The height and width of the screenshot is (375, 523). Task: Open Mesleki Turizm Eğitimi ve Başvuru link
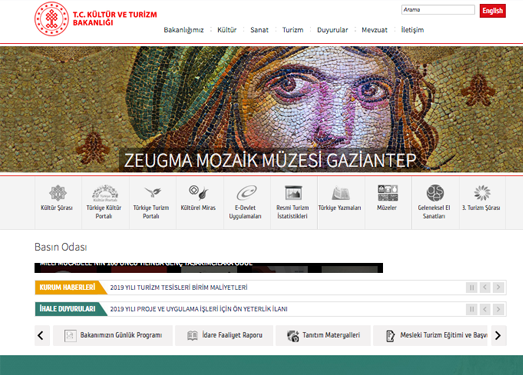(x=430, y=335)
